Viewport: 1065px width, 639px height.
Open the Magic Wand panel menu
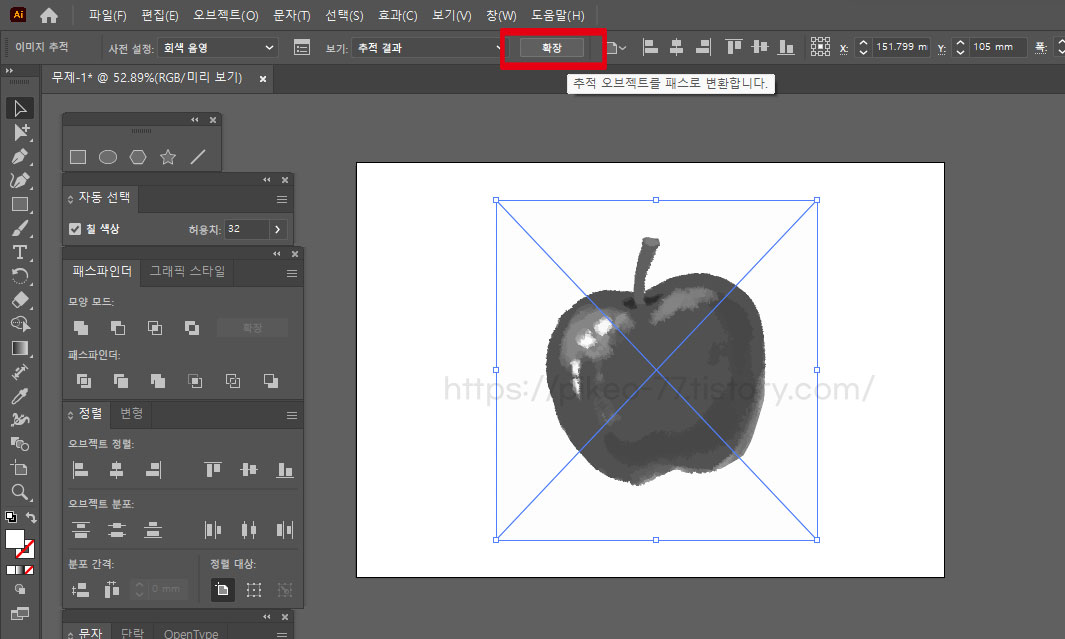click(282, 200)
